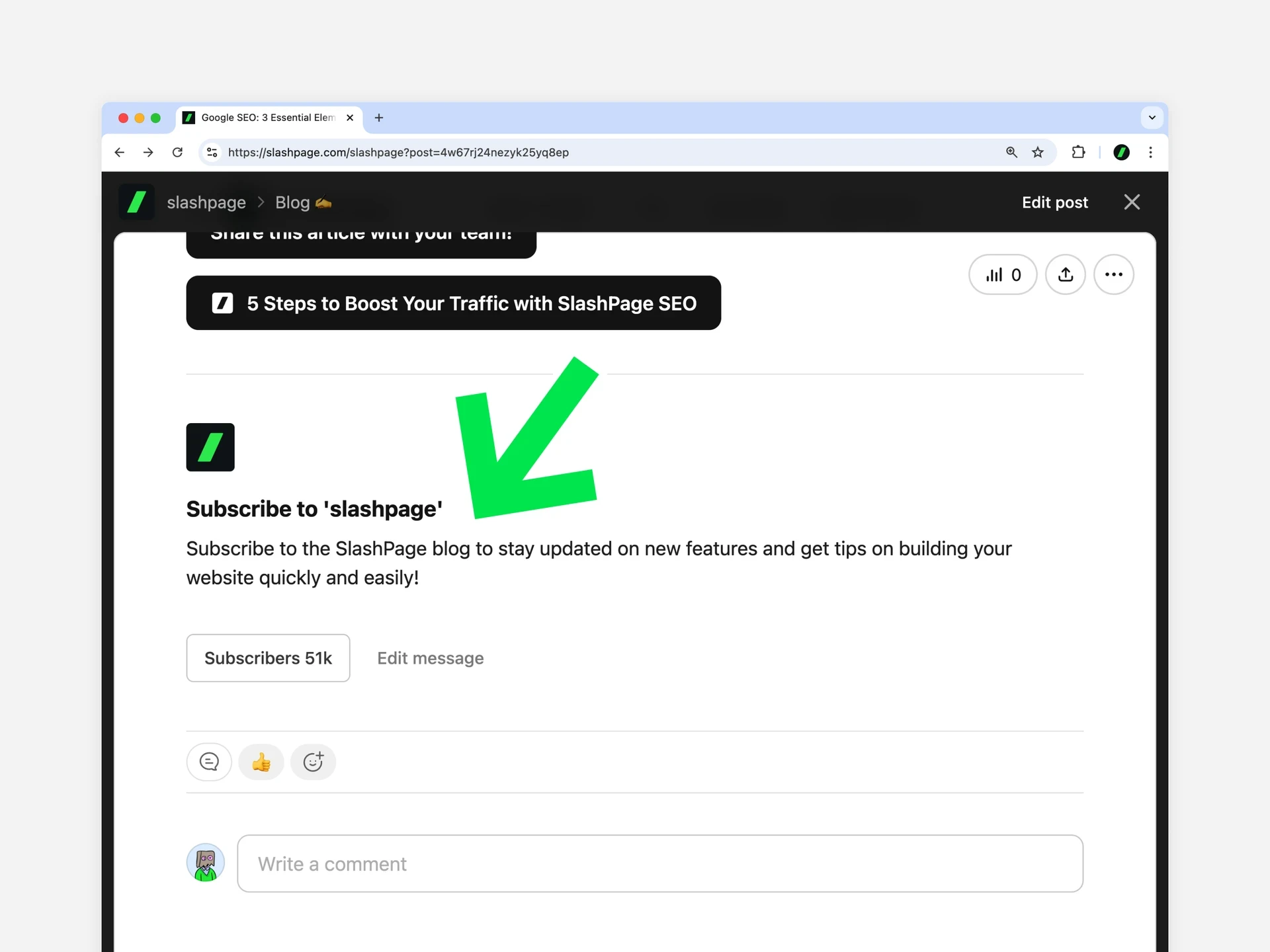The width and height of the screenshot is (1270, 952).
Task: Bookmark this page with the star icon
Action: 1038,152
